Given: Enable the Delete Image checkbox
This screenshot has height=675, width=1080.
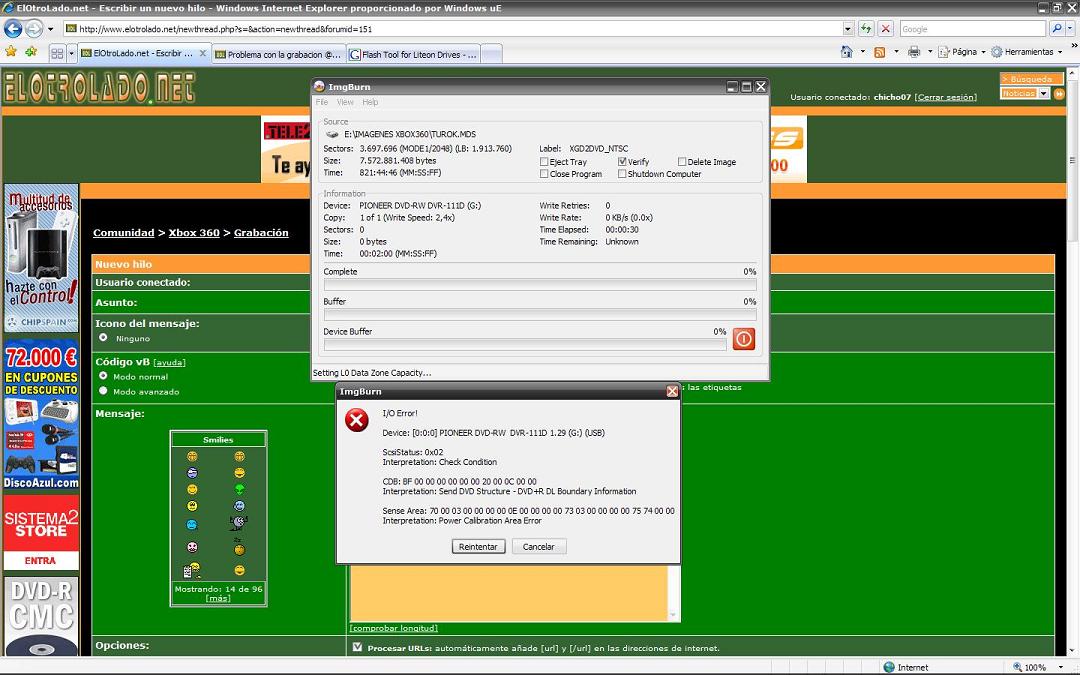Looking at the screenshot, I should tap(682, 162).
